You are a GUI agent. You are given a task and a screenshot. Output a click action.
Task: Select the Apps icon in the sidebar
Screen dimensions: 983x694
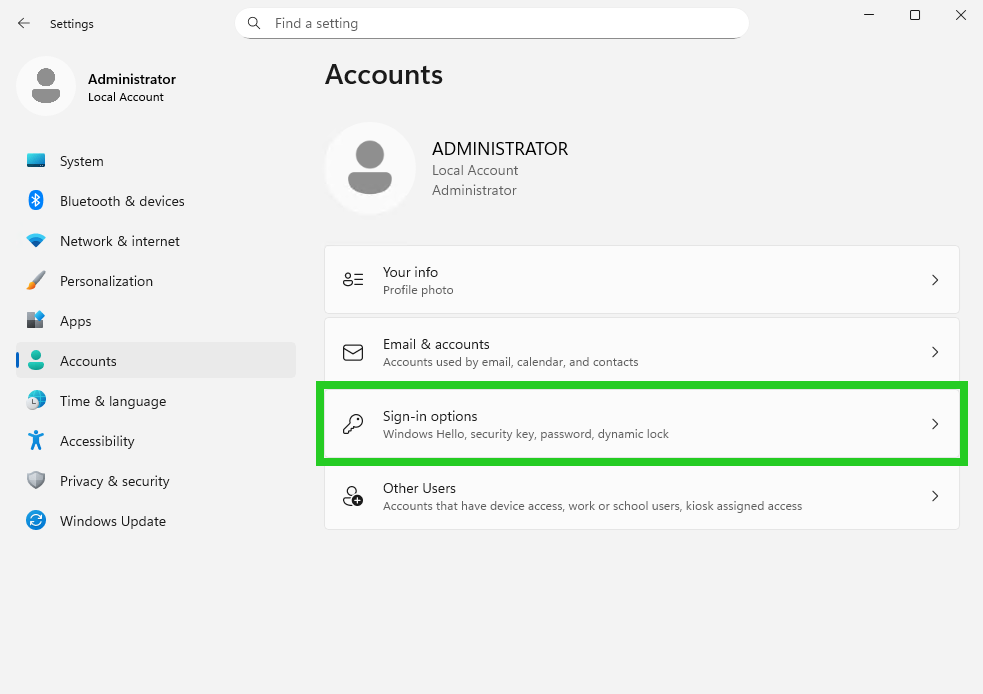[x=33, y=321]
